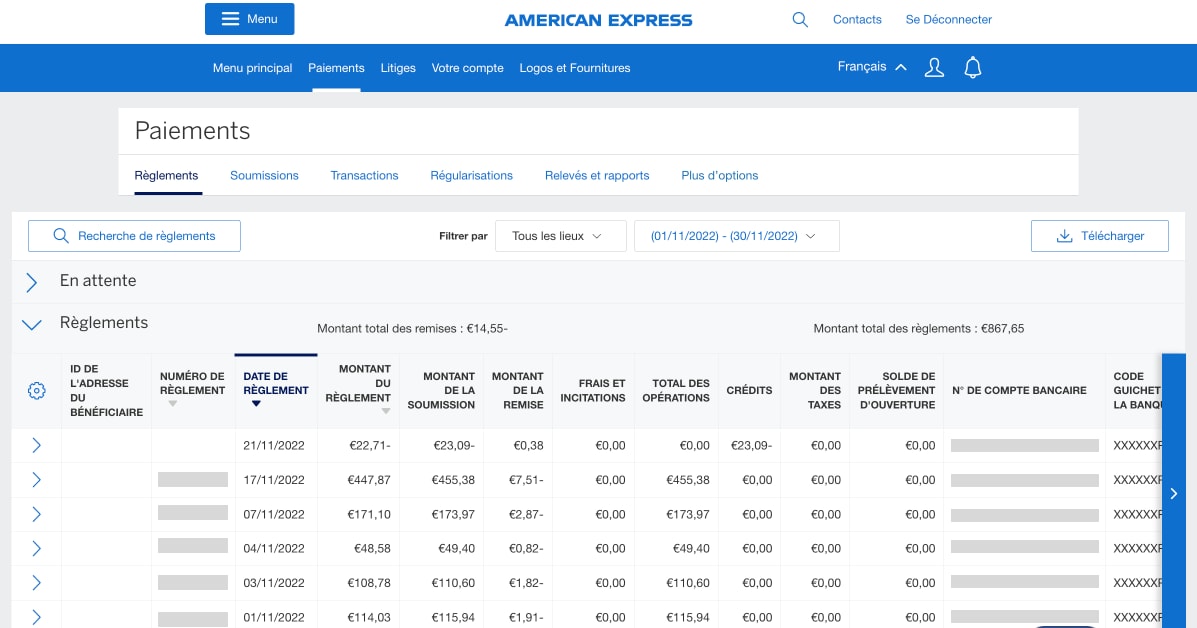Open the user profile icon

click(934, 68)
